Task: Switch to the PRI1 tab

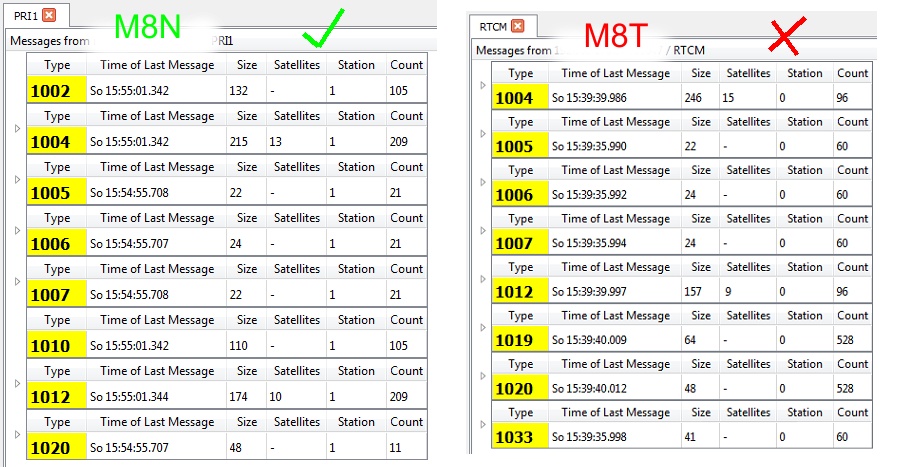Action: click(x=25, y=15)
